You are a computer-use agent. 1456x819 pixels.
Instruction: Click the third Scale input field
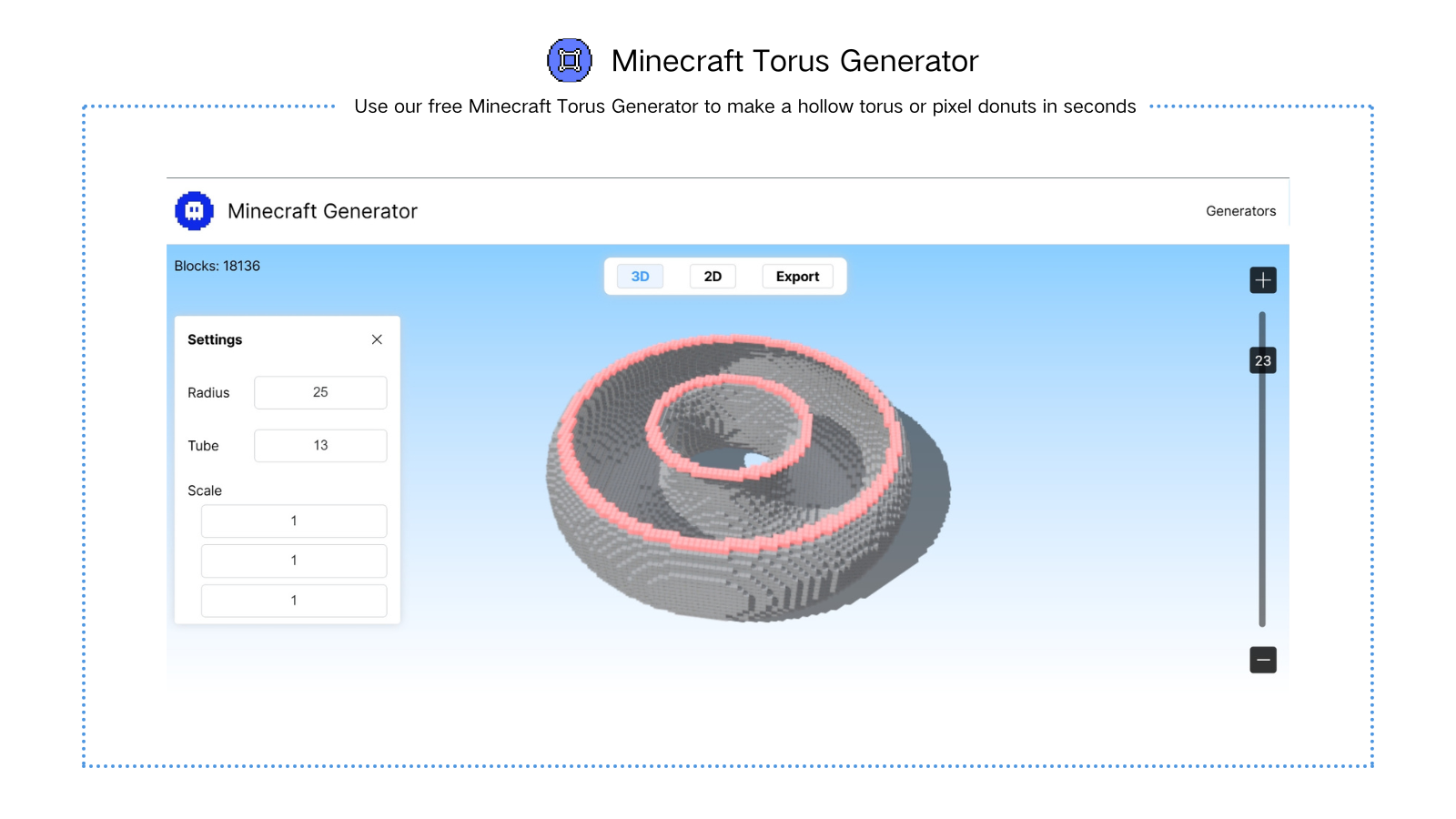294,601
